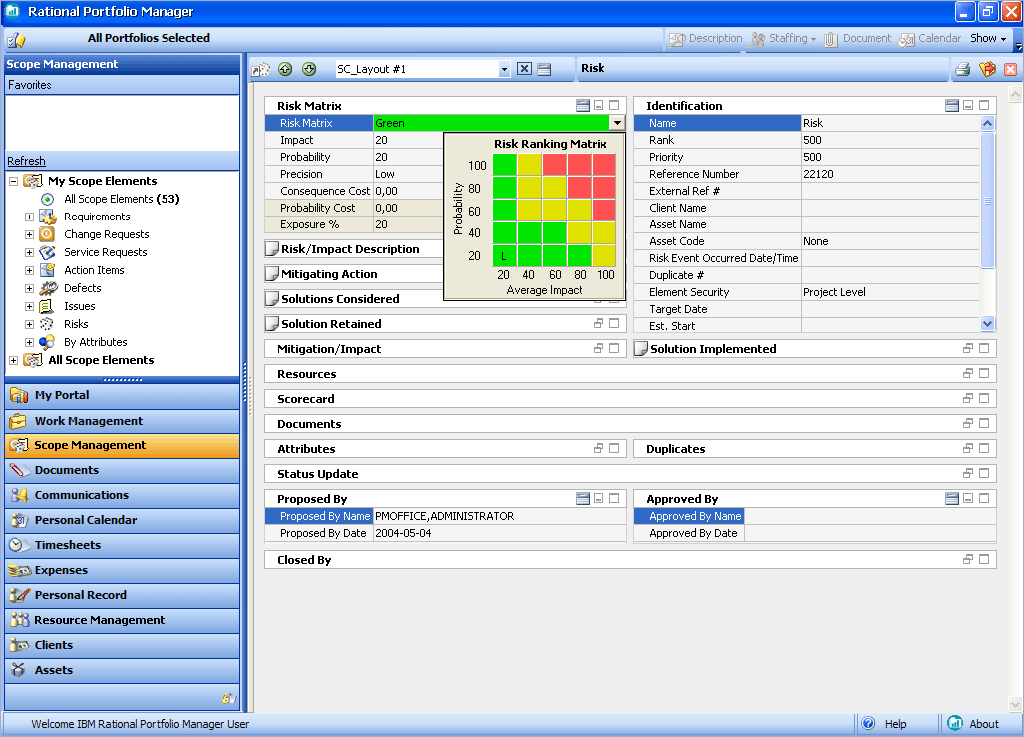Open the Staffing dropdown in the toolbar
The height and width of the screenshot is (737, 1024).
[783, 39]
